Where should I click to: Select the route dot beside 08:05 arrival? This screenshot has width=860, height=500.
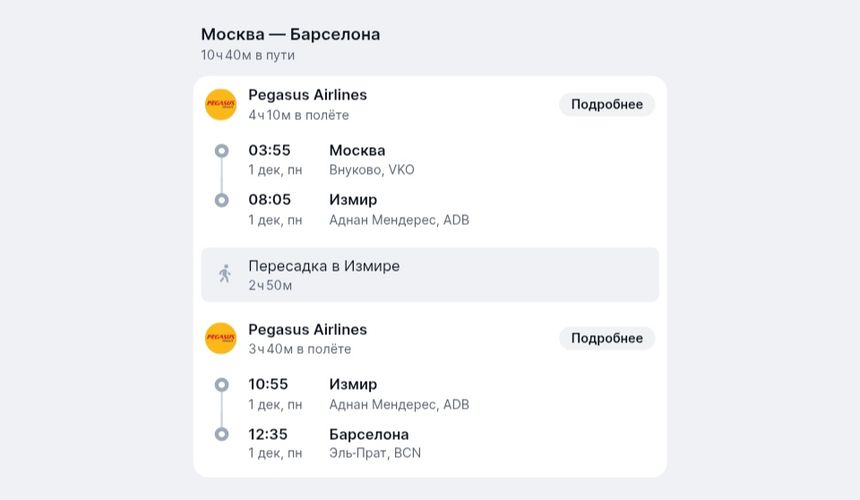point(222,200)
